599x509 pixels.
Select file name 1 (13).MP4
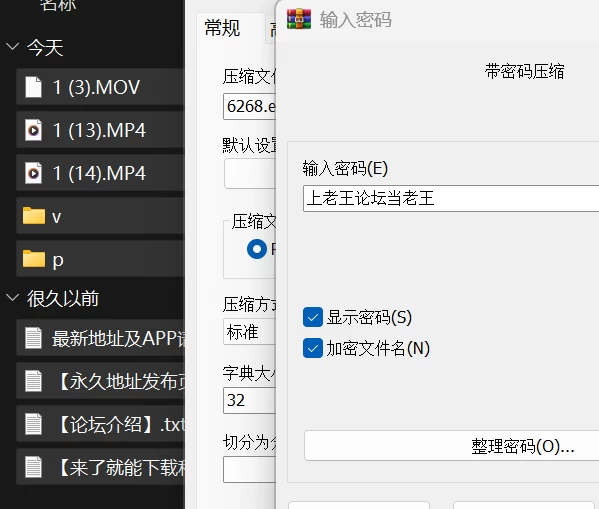click(x=99, y=130)
